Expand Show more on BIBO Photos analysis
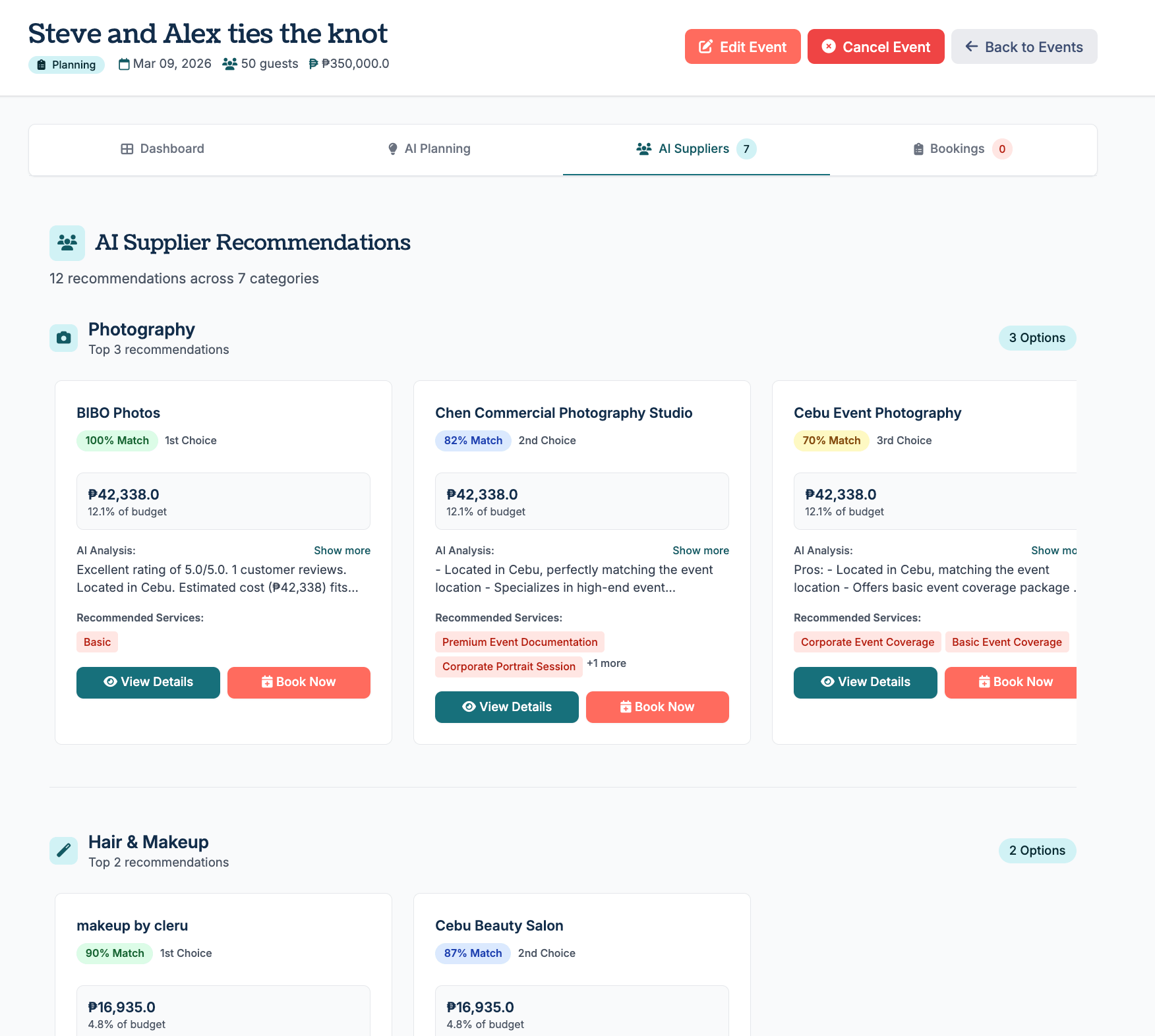 (x=341, y=550)
